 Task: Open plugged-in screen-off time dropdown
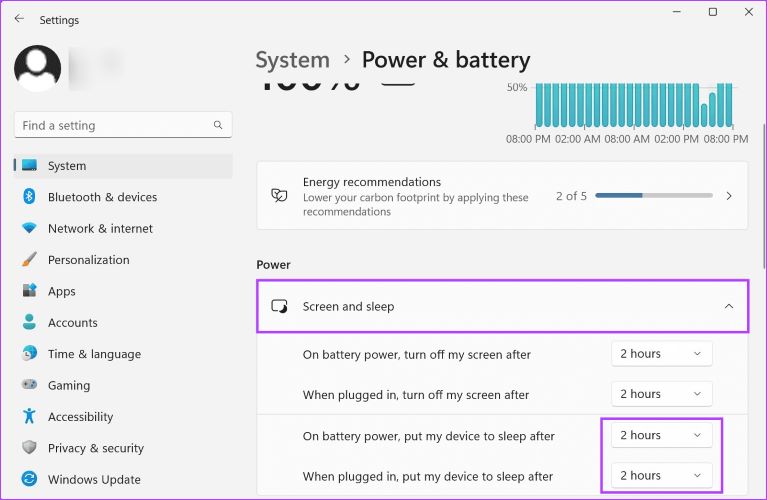coord(661,394)
